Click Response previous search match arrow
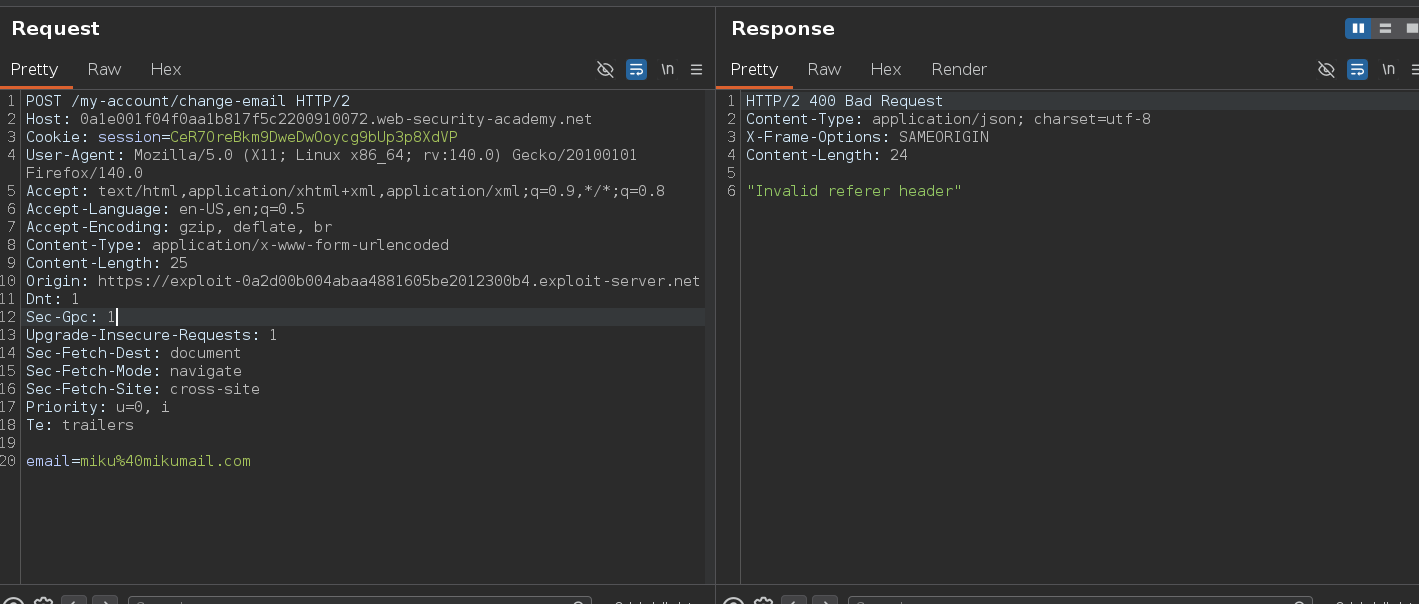The image size is (1419, 604). click(794, 601)
